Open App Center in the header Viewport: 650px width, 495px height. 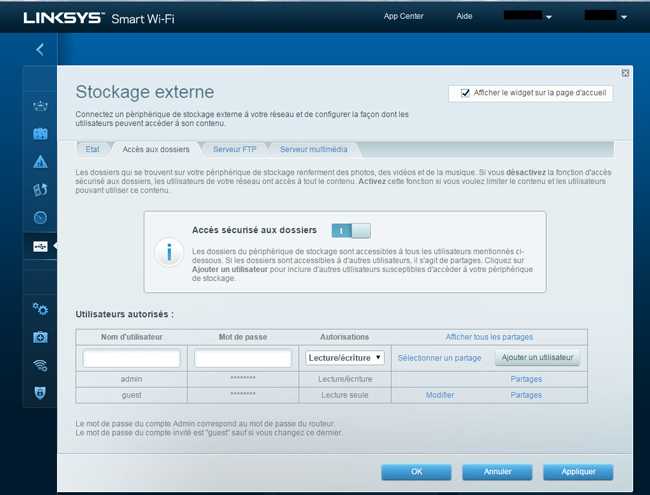click(x=403, y=16)
